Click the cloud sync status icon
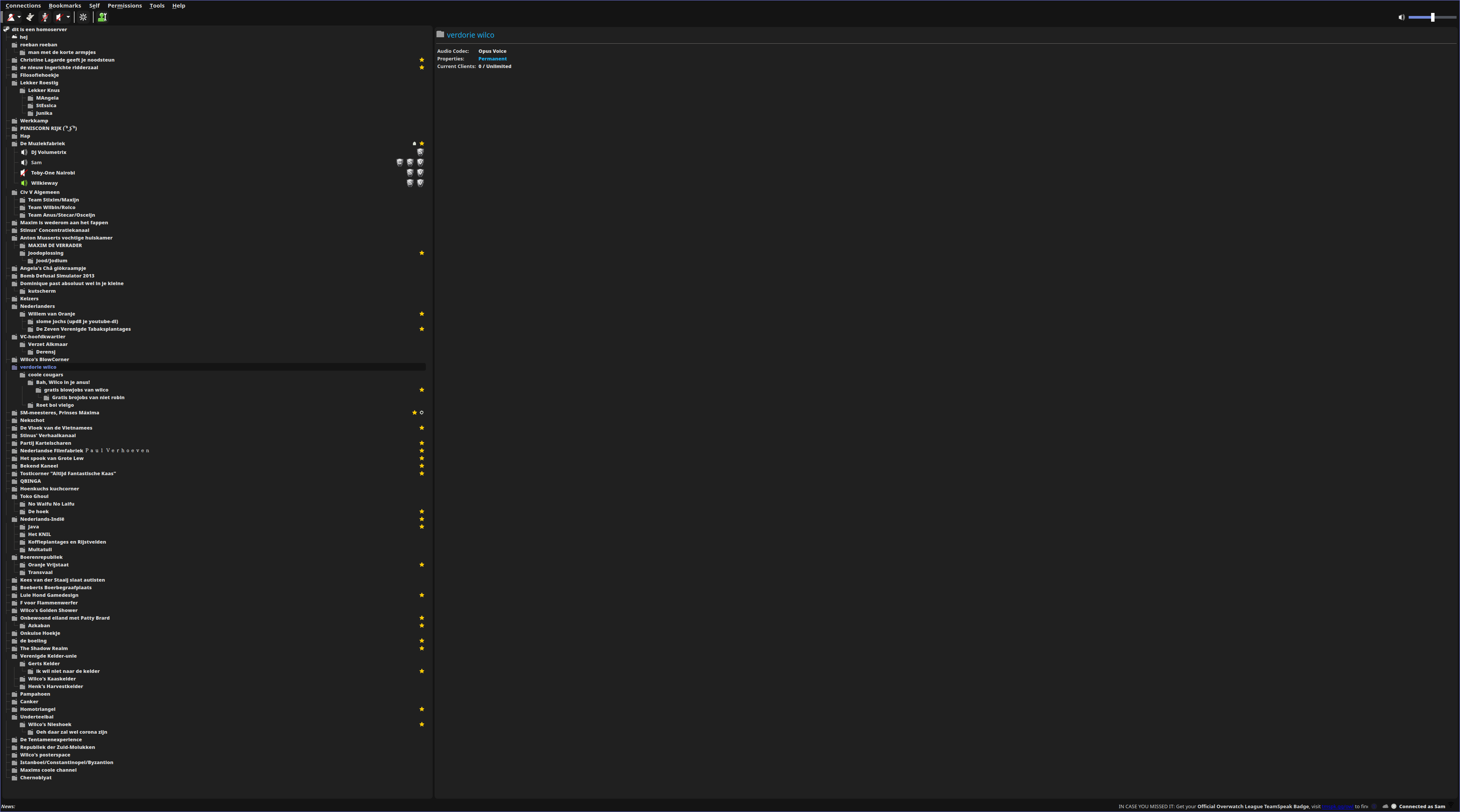The height and width of the screenshot is (812, 1460). coord(1385,806)
